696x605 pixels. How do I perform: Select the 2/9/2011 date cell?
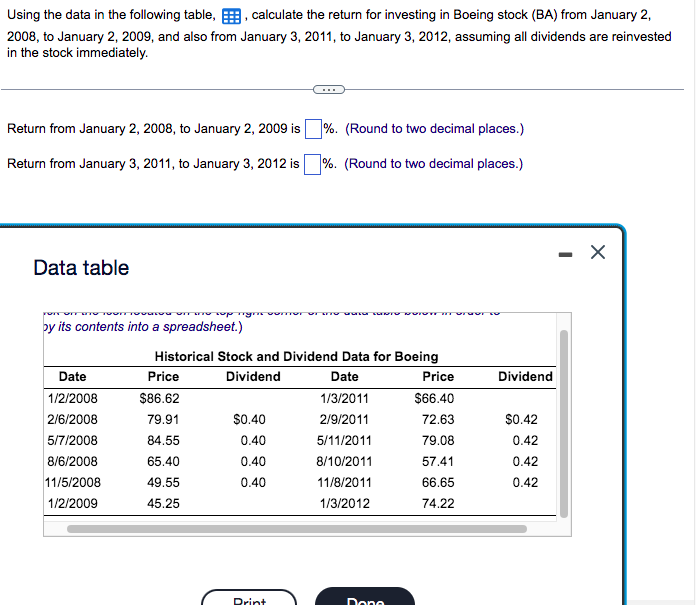344,419
